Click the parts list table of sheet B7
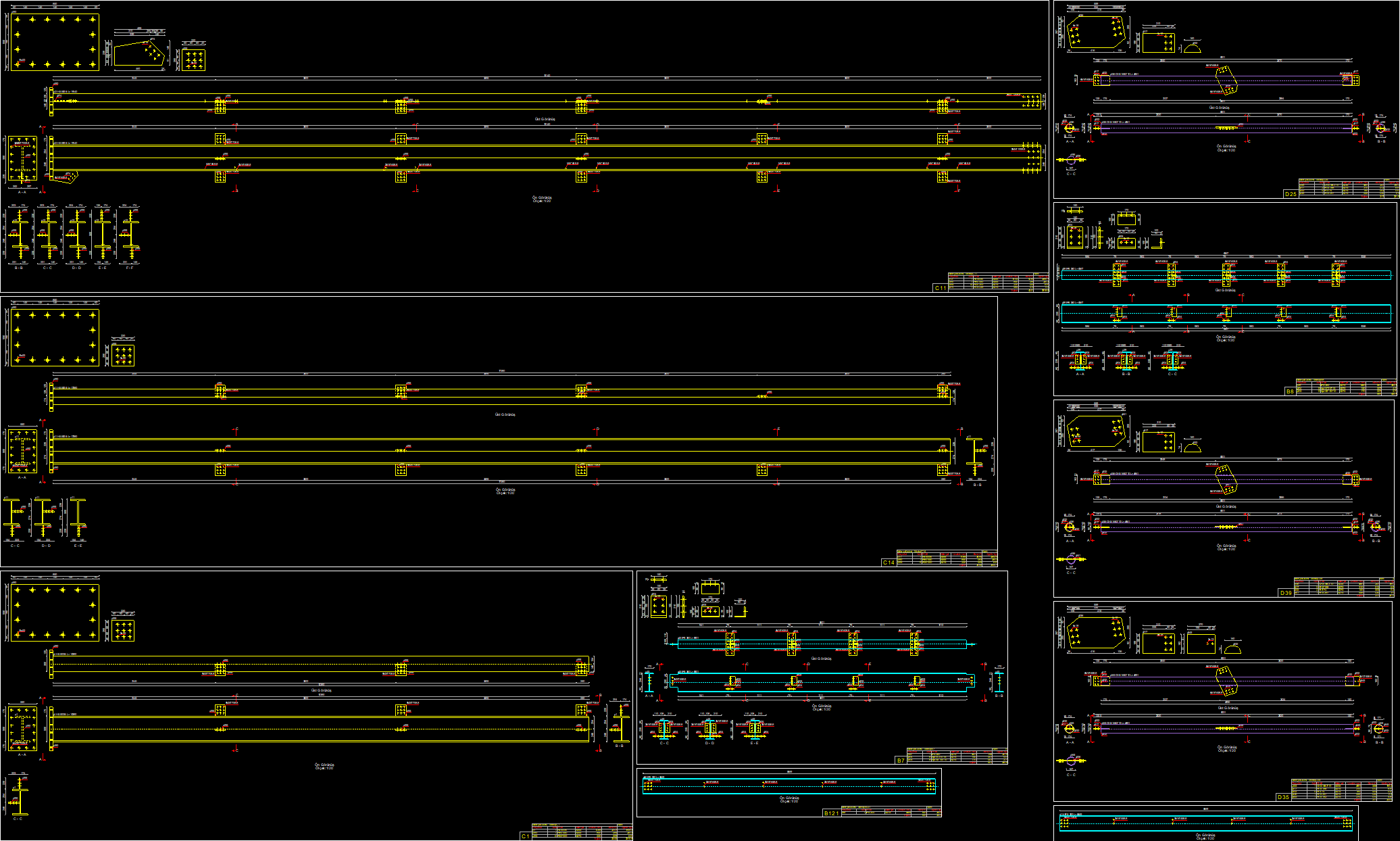 (x=957, y=756)
